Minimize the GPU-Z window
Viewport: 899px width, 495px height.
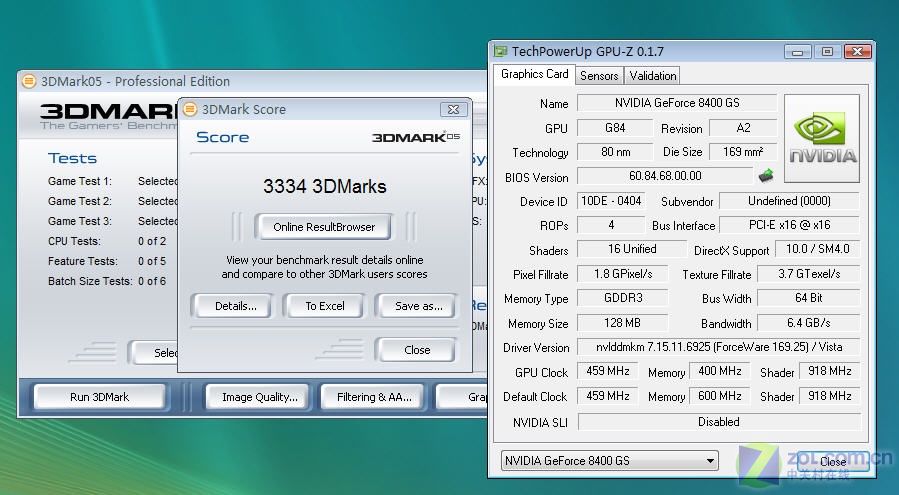coord(798,52)
